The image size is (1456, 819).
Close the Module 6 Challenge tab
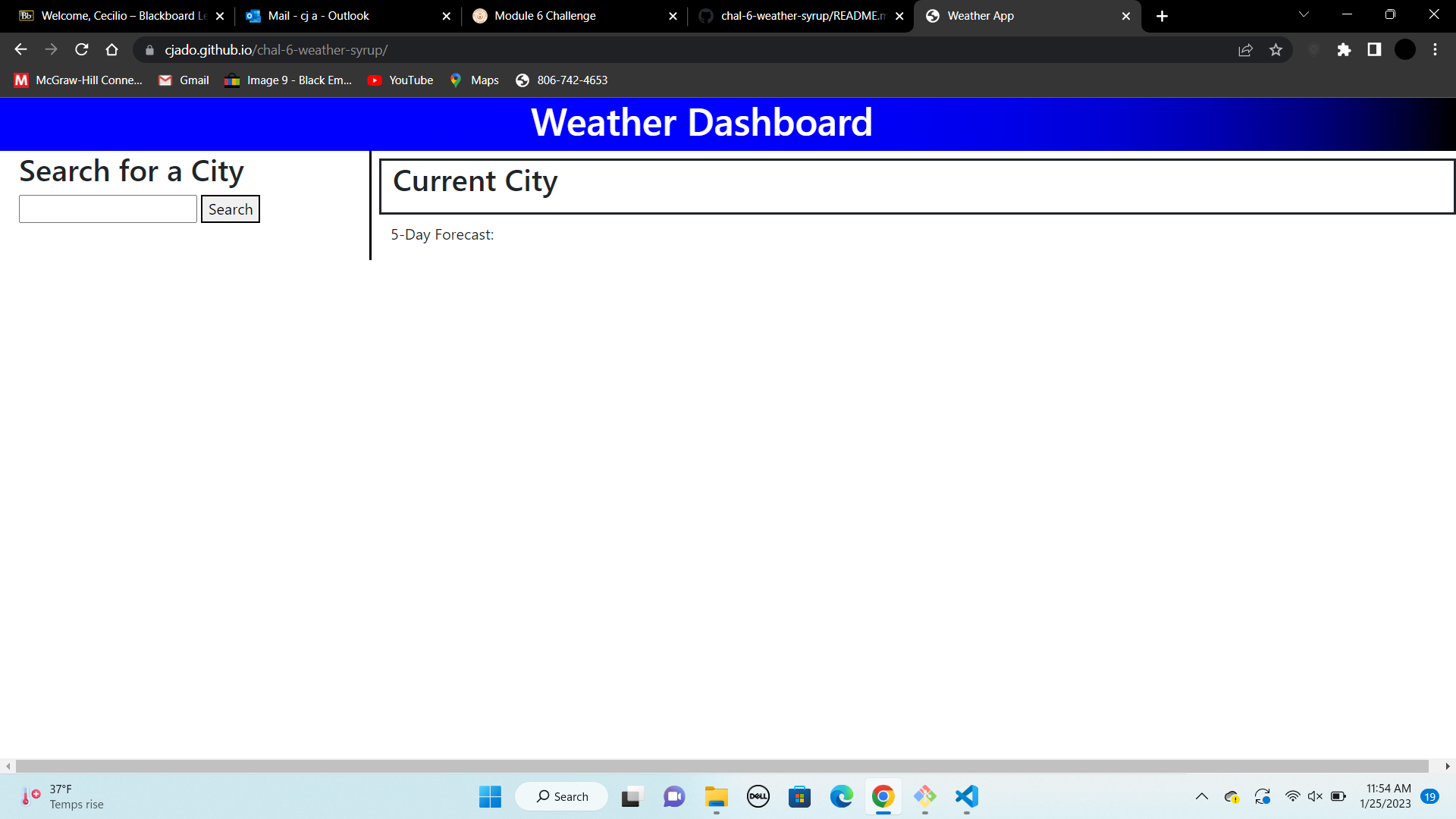(x=673, y=16)
